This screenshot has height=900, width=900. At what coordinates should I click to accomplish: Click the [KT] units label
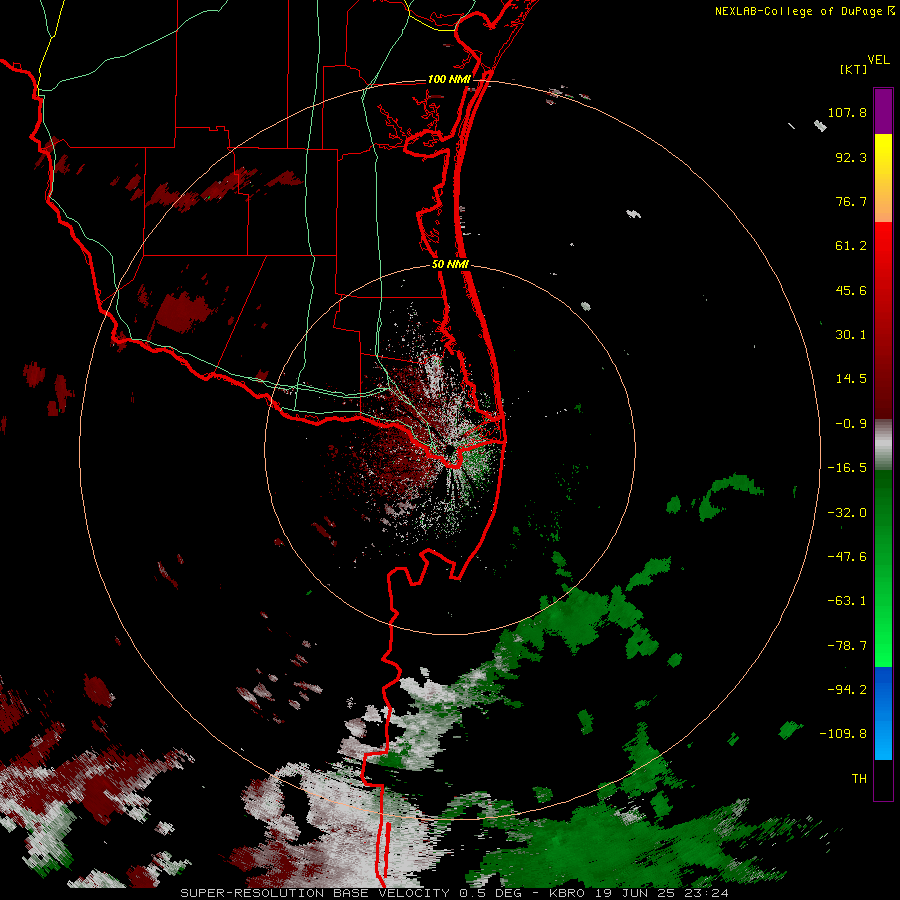click(x=853, y=69)
